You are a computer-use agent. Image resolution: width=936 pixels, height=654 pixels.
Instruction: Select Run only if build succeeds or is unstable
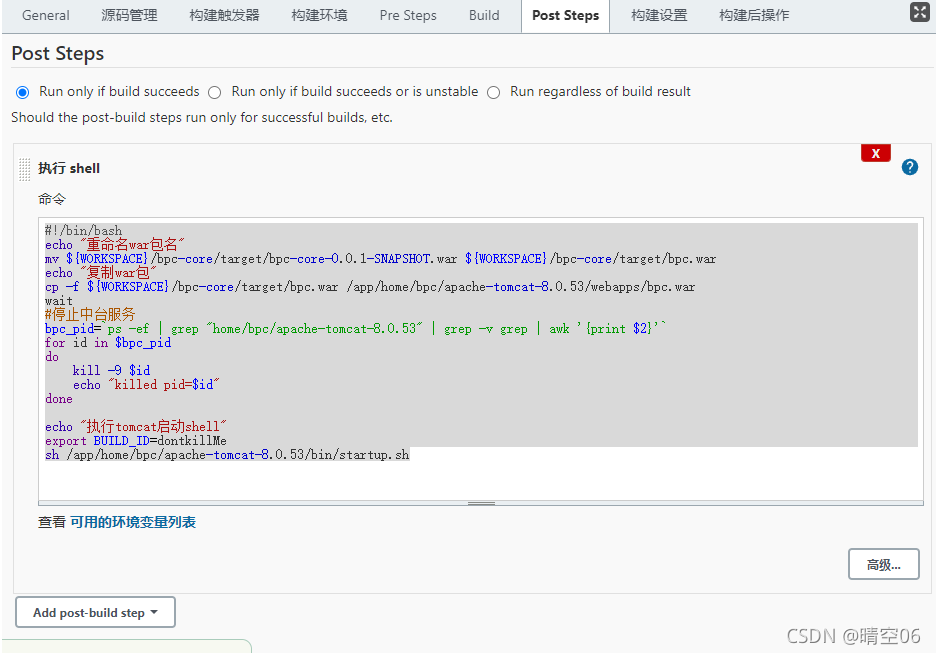(215, 92)
